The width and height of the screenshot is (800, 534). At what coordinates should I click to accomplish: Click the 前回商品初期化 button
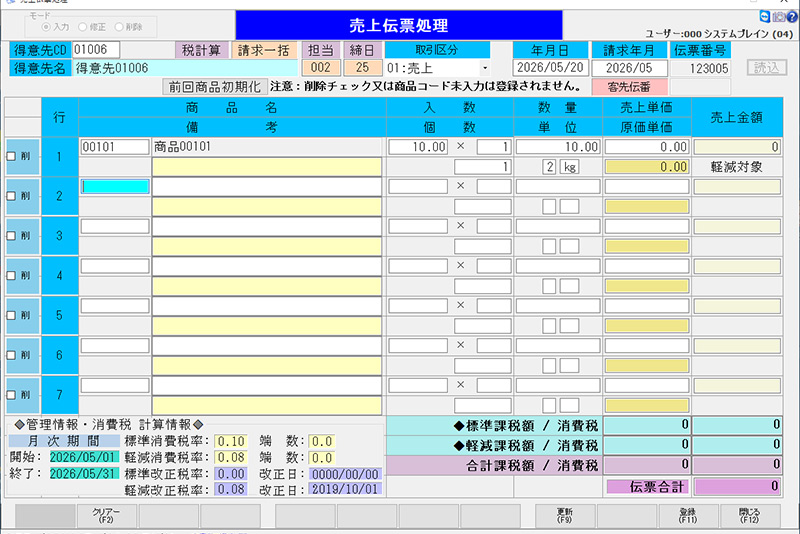(x=215, y=87)
